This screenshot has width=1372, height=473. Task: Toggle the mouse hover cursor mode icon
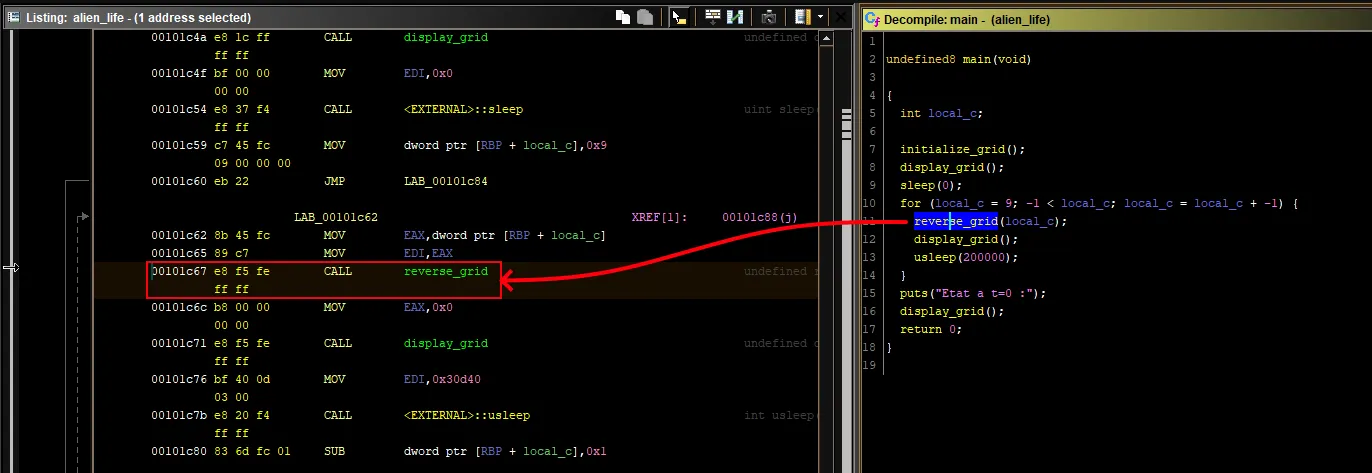(x=679, y=17)
